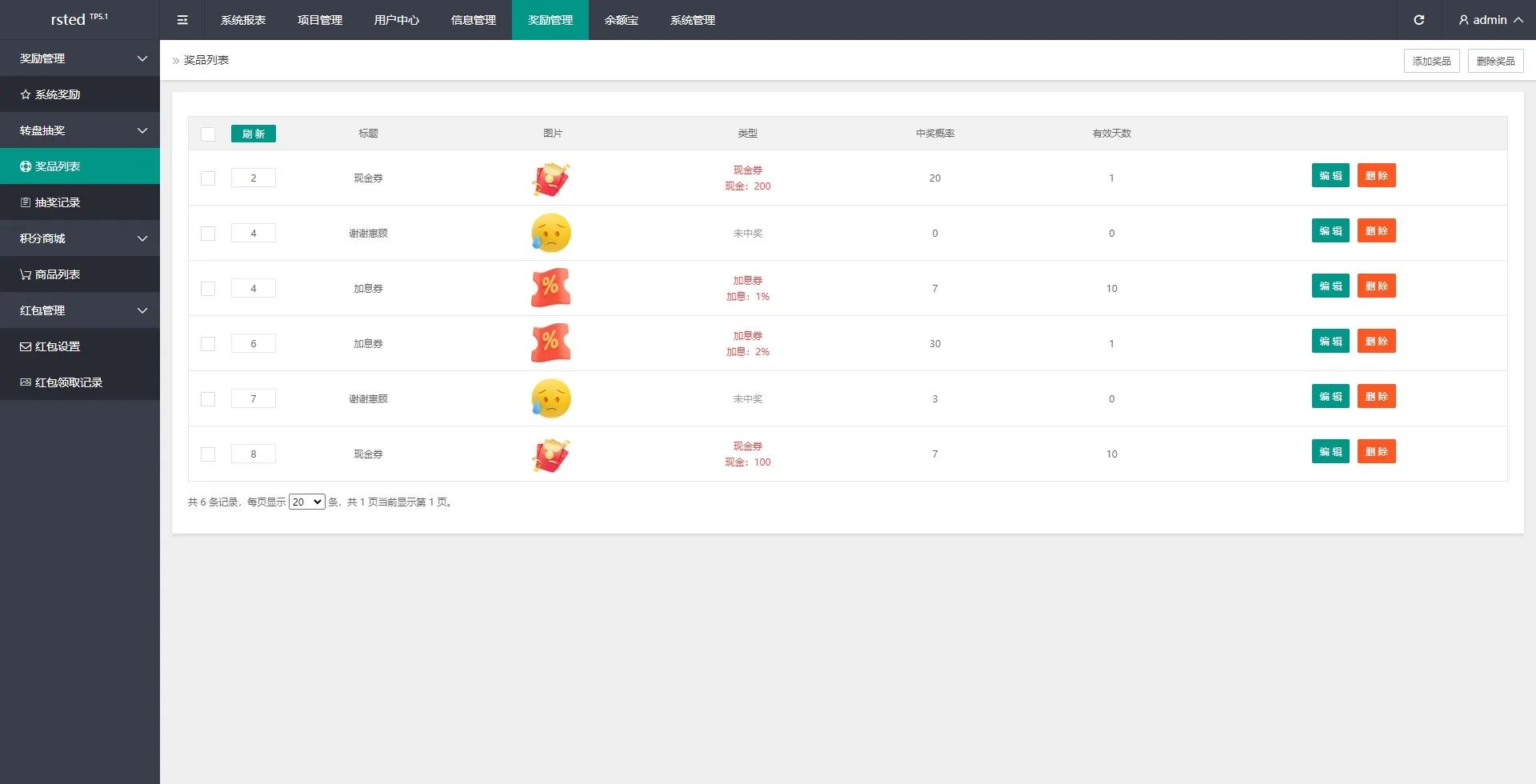Click 删除 for the 现金券 100 row
Image resolution: width=1536 pixels, height=784 pixels.
point(1376,452)
